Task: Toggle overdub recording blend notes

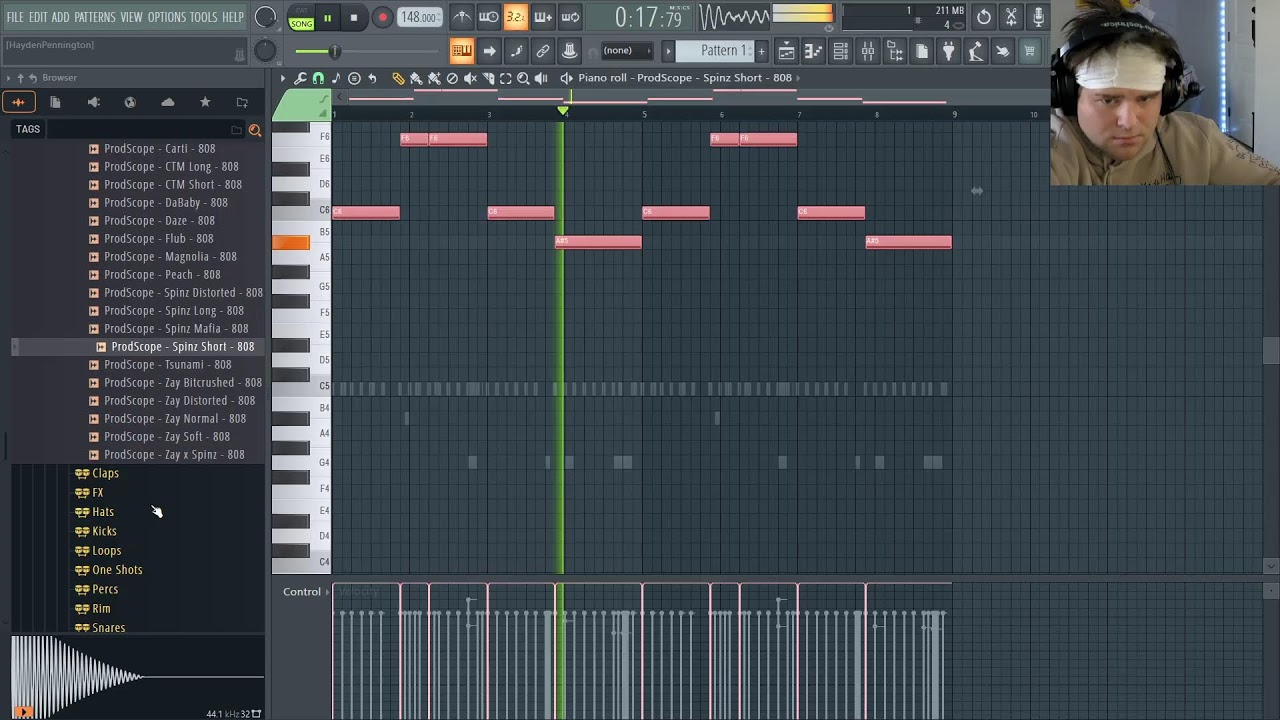Action: pos(543,17)
